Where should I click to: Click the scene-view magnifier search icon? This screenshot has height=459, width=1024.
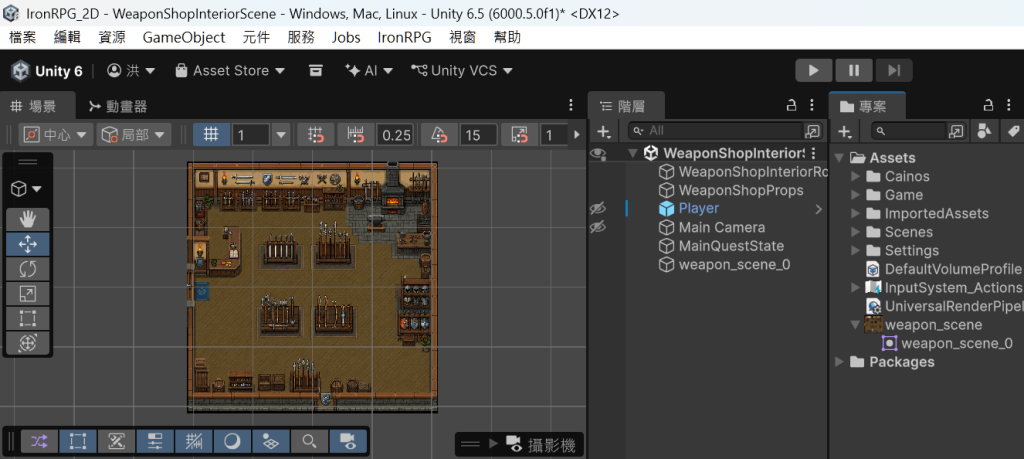click(x=310, y=441)
